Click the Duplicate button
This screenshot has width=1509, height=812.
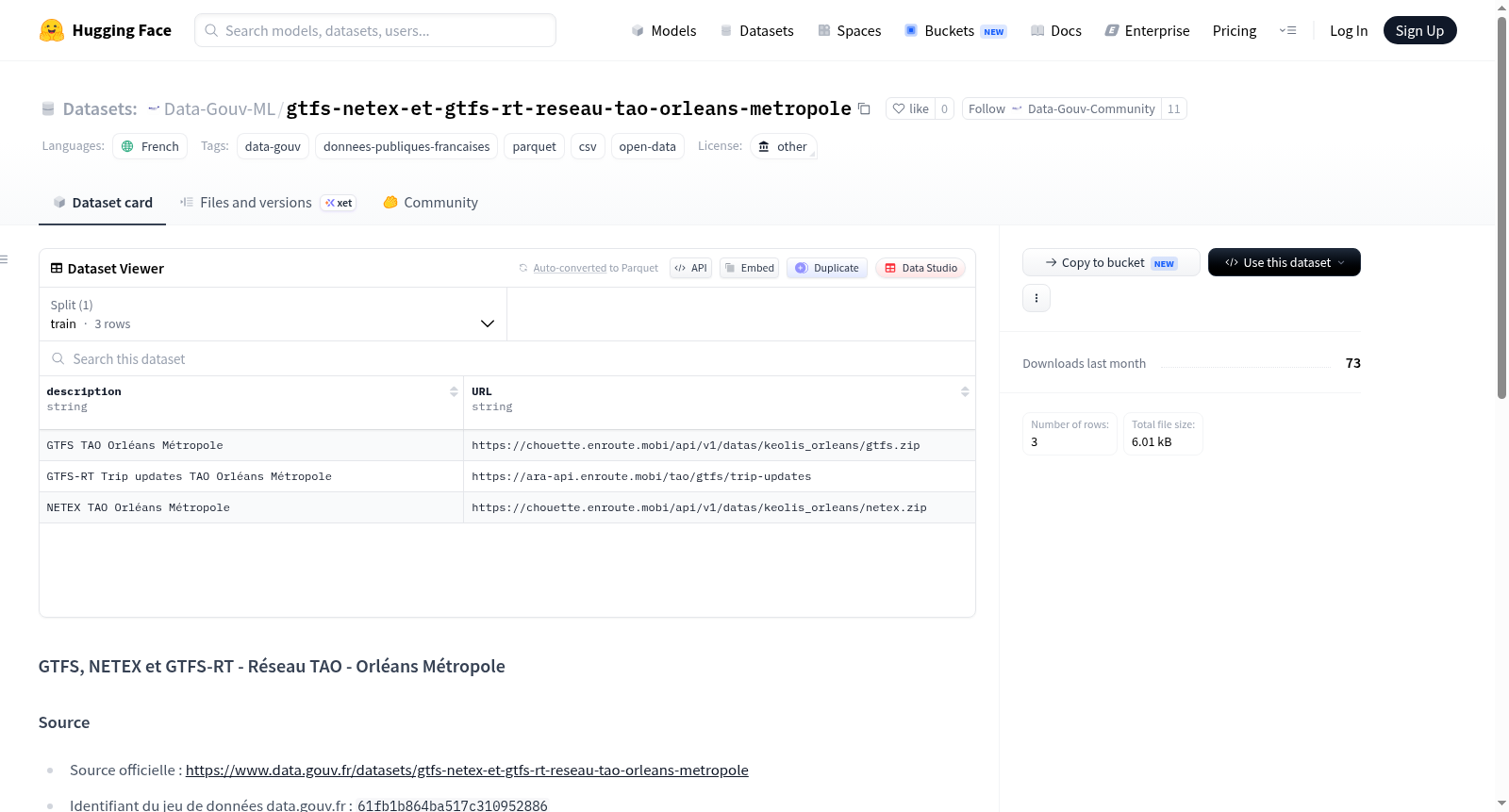tap(827, 268)
